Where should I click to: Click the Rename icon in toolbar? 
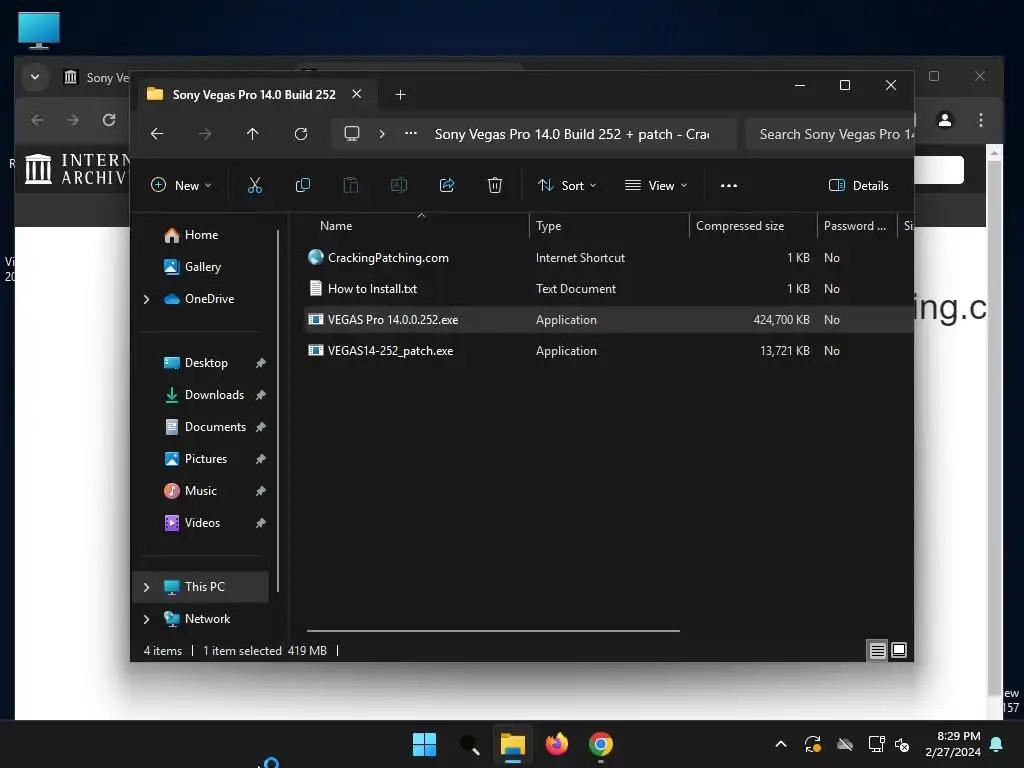[x=398, y=185]
